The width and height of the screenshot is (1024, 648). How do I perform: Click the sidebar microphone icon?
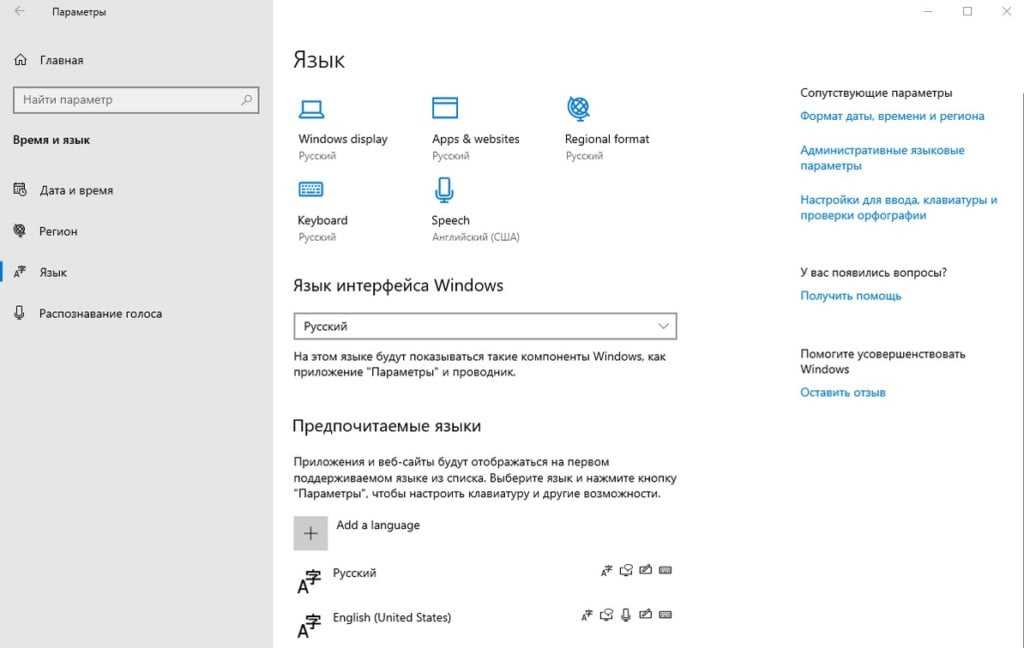(x=20, y=313)
